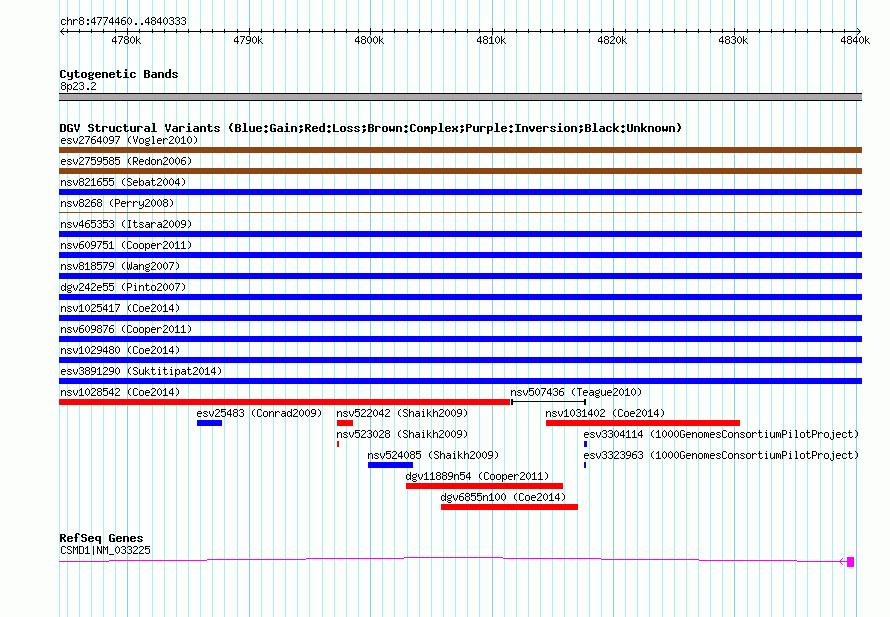Image resolution: width=890 pixels, height=617 pixels.
Task: Click the esv3891290 (Suktitipat2014) label
Action: click(141, 371)
